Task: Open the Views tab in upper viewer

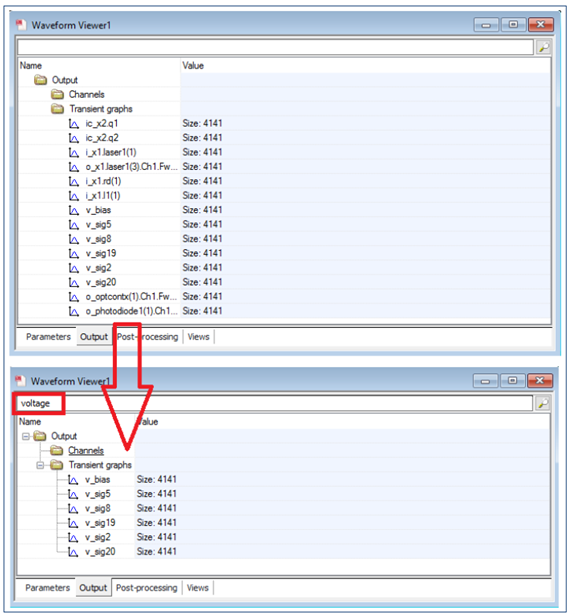Action: (x=198, y=337)
